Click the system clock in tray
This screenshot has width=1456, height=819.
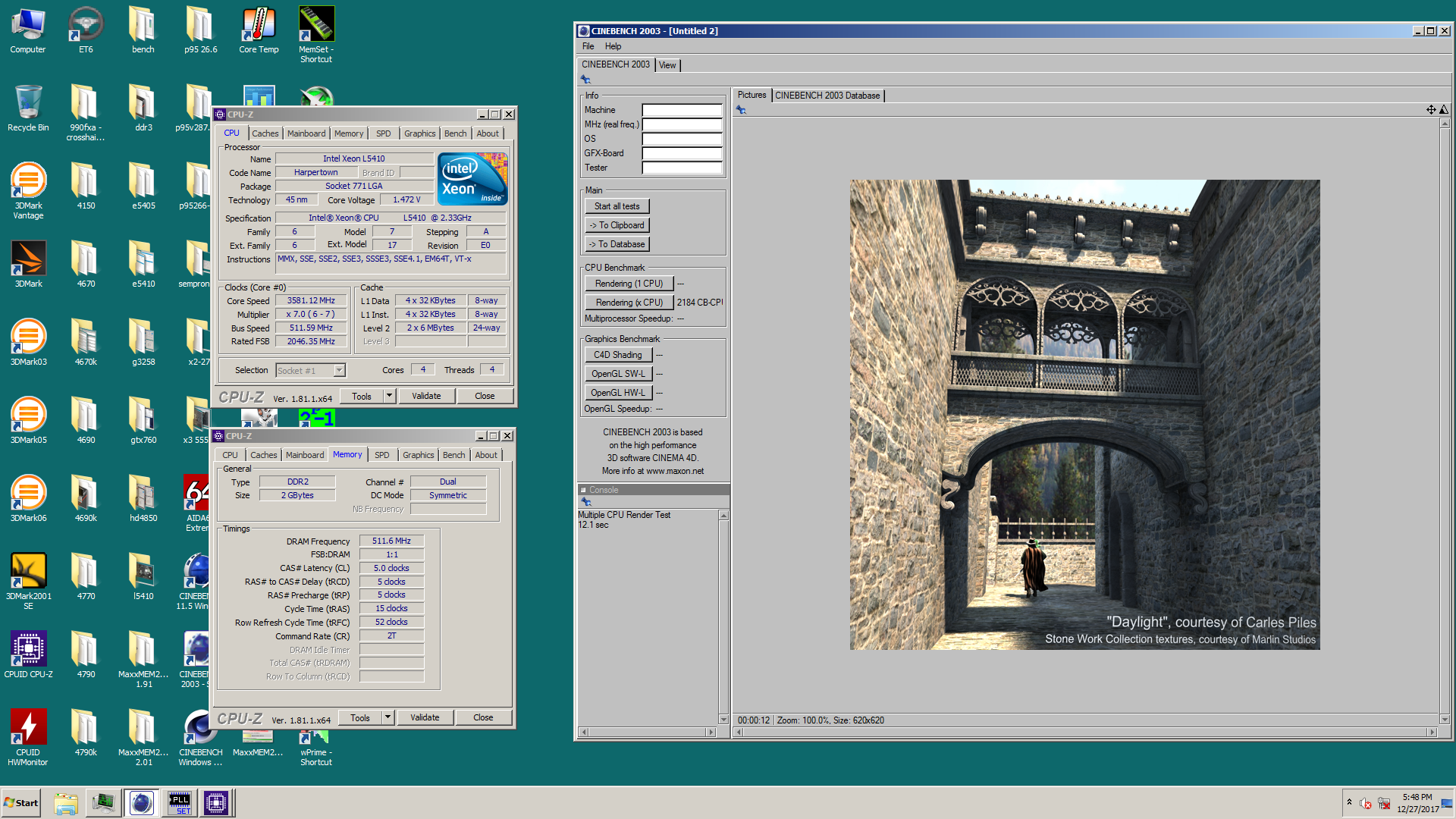(x=1417, y=803)
